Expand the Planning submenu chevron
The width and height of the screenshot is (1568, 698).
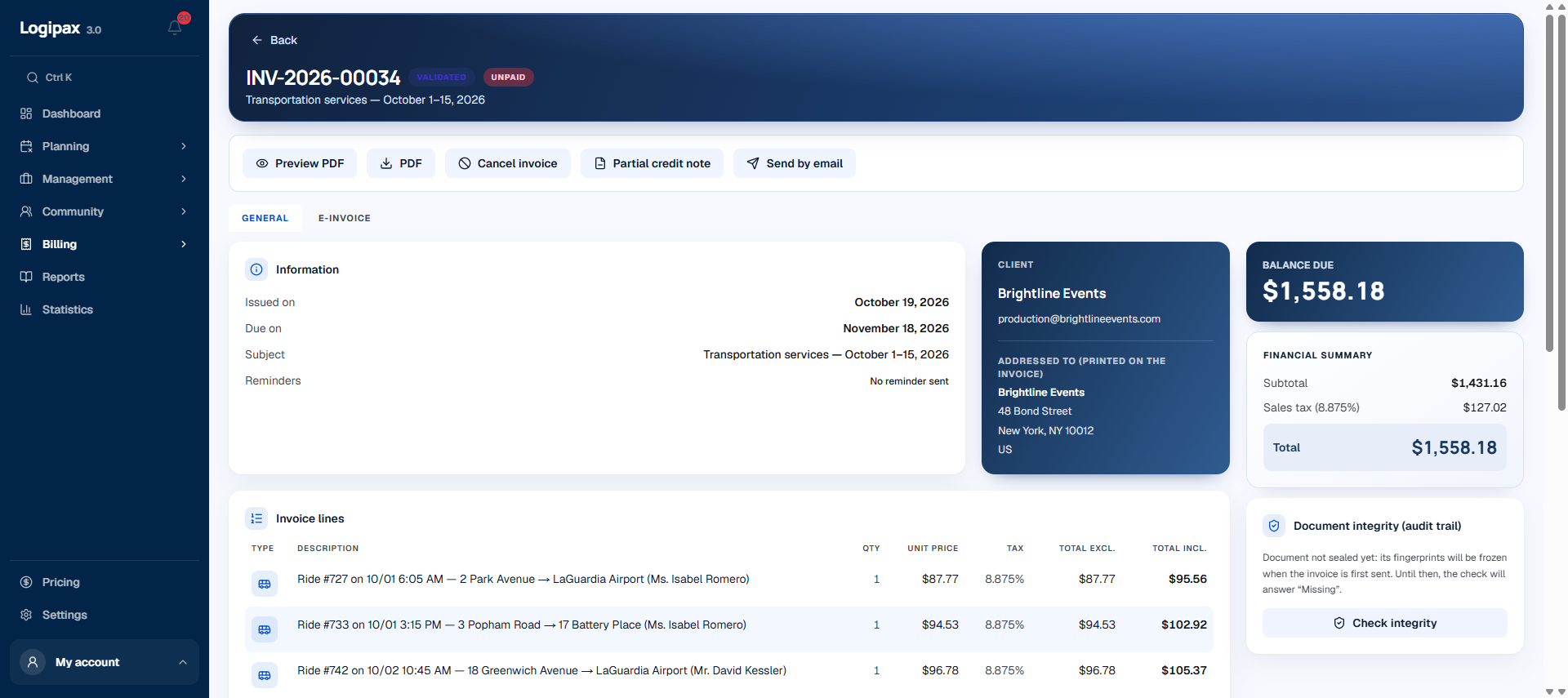coord(184,146)
